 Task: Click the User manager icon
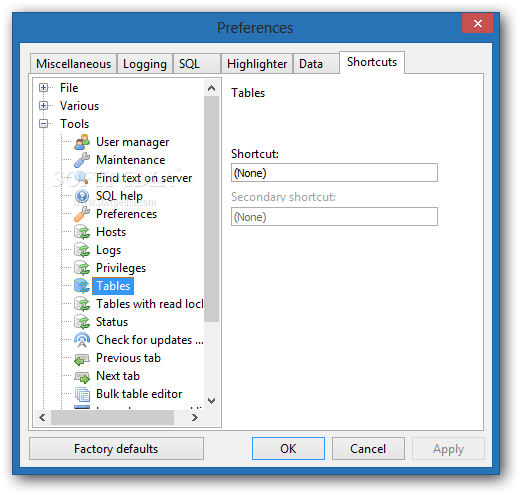(82, 142)
